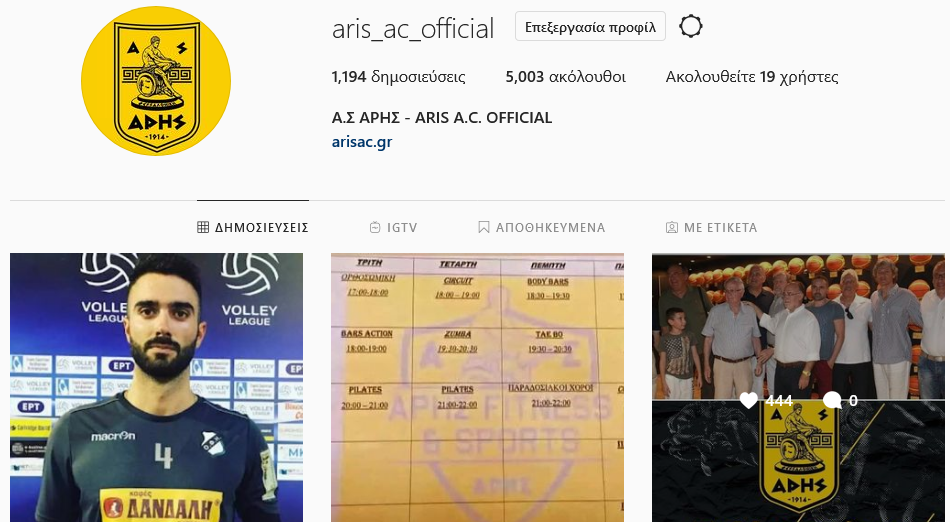
Task: Click the bookmark icon for ΑΠΟΘΗΚΕΥΜΕΝΑ
Action: (483, 227)
